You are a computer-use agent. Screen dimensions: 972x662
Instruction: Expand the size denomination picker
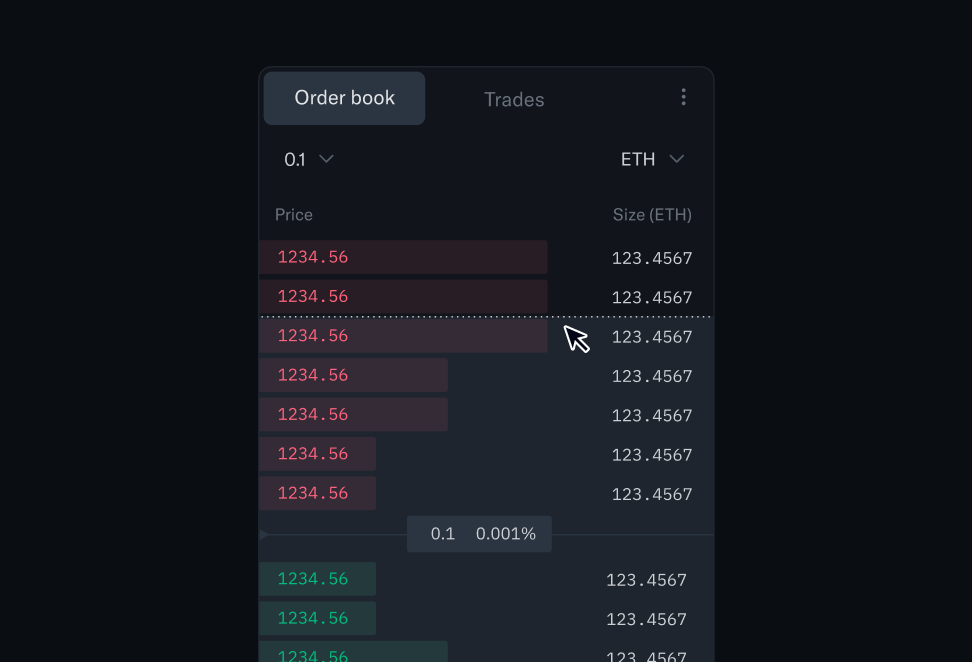(653, 158)
